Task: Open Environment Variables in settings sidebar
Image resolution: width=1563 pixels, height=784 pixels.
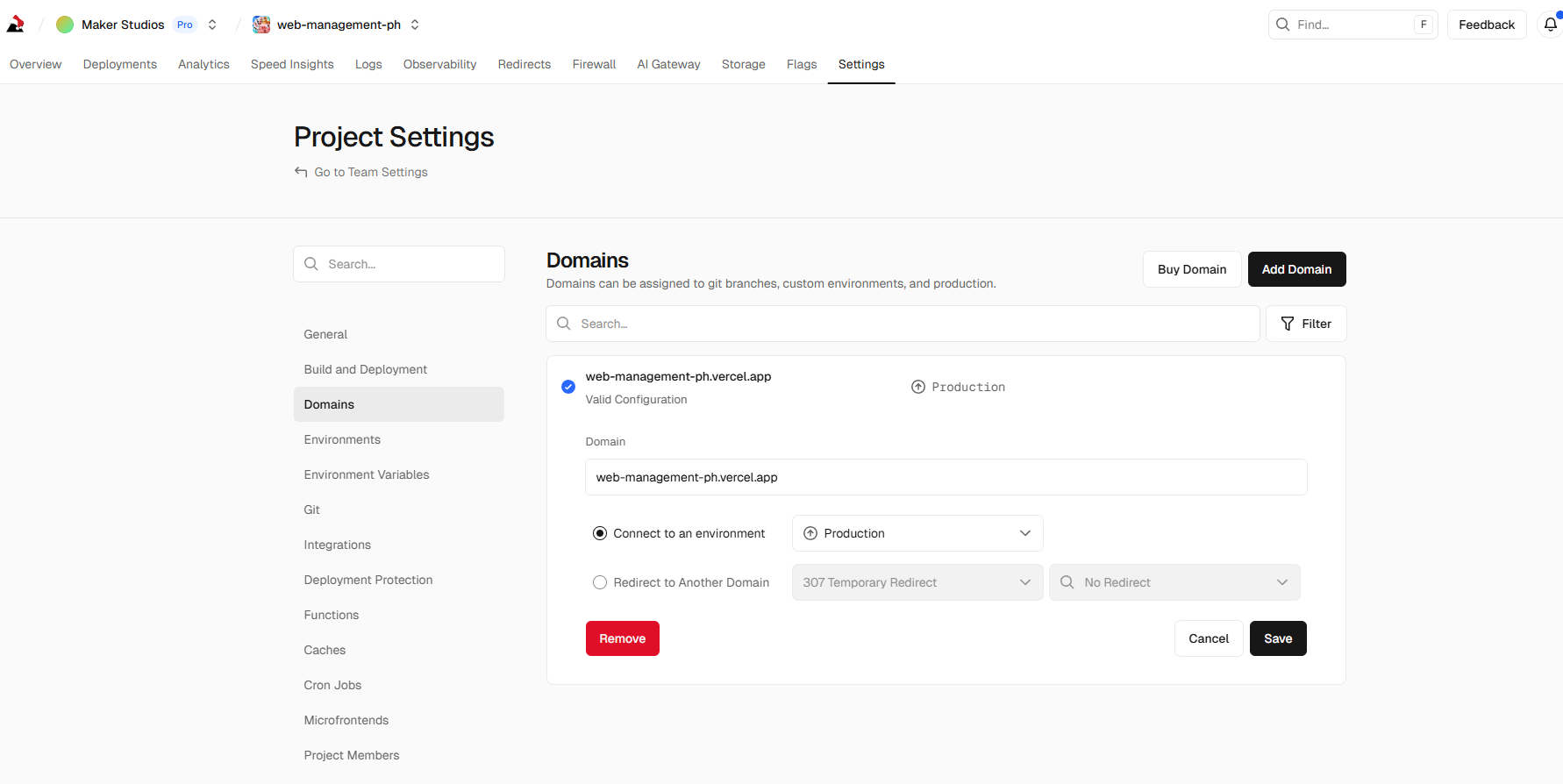Action: coord(367,474)
